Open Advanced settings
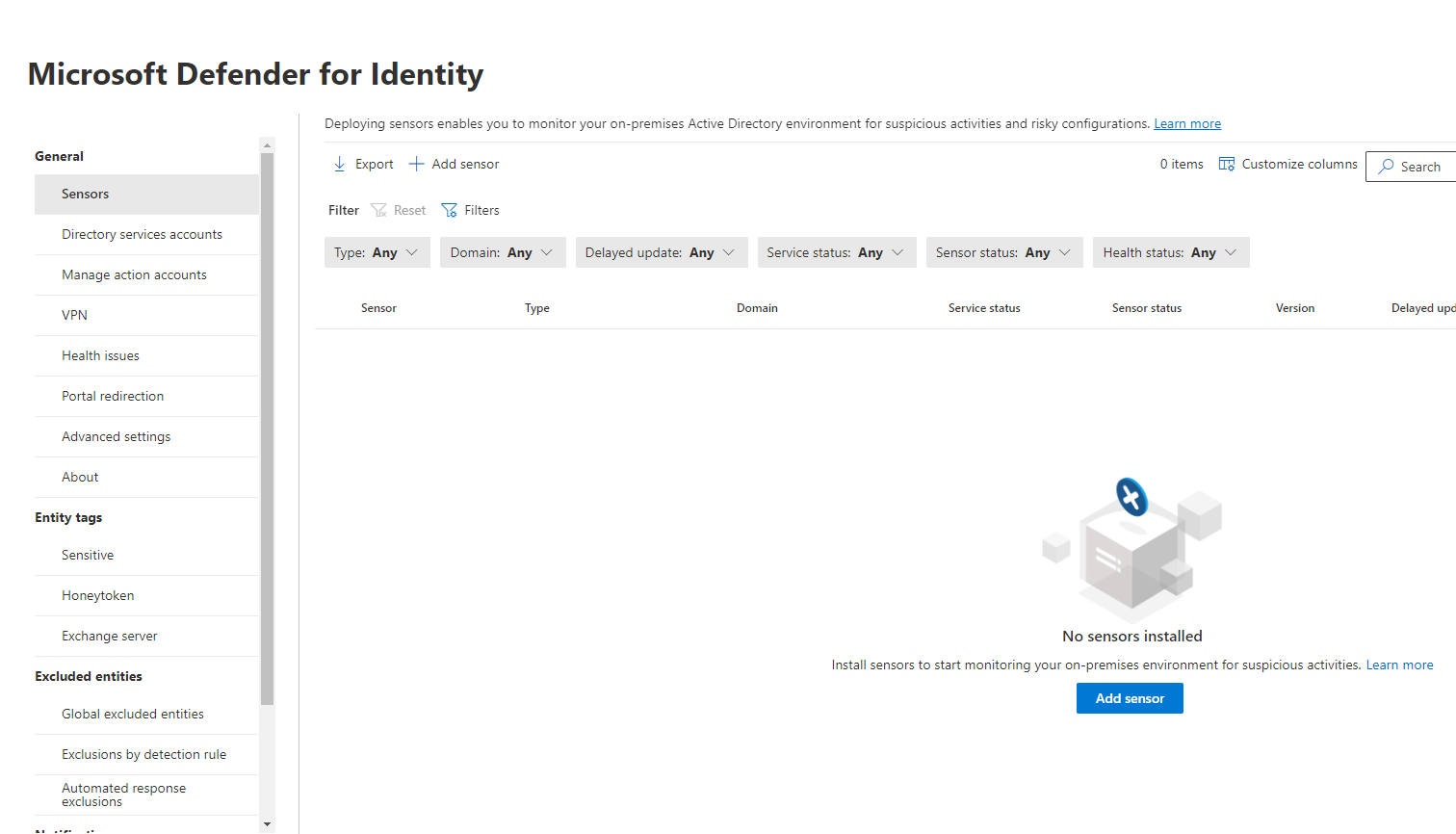The height and width of the screenshot is (834, 1456). click(146, 437)
